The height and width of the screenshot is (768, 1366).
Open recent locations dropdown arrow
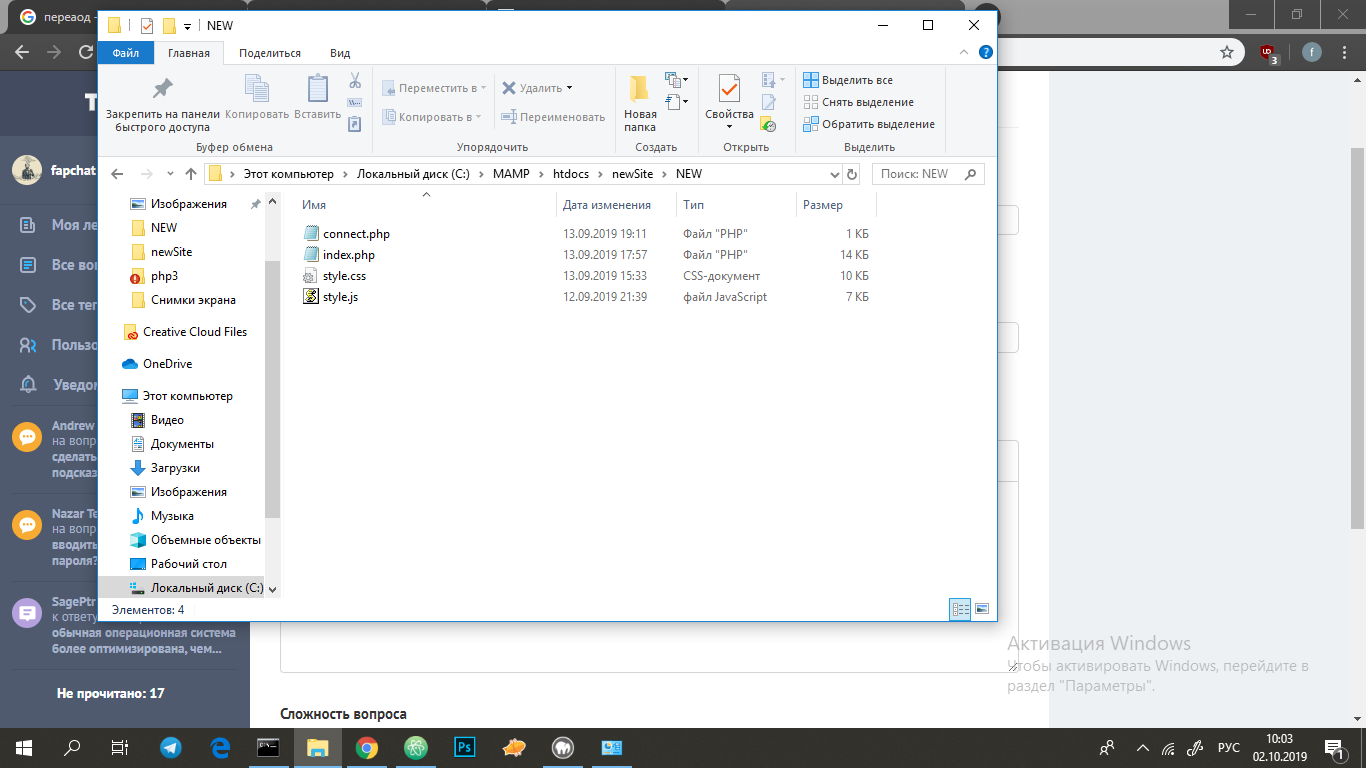[171, 174]
